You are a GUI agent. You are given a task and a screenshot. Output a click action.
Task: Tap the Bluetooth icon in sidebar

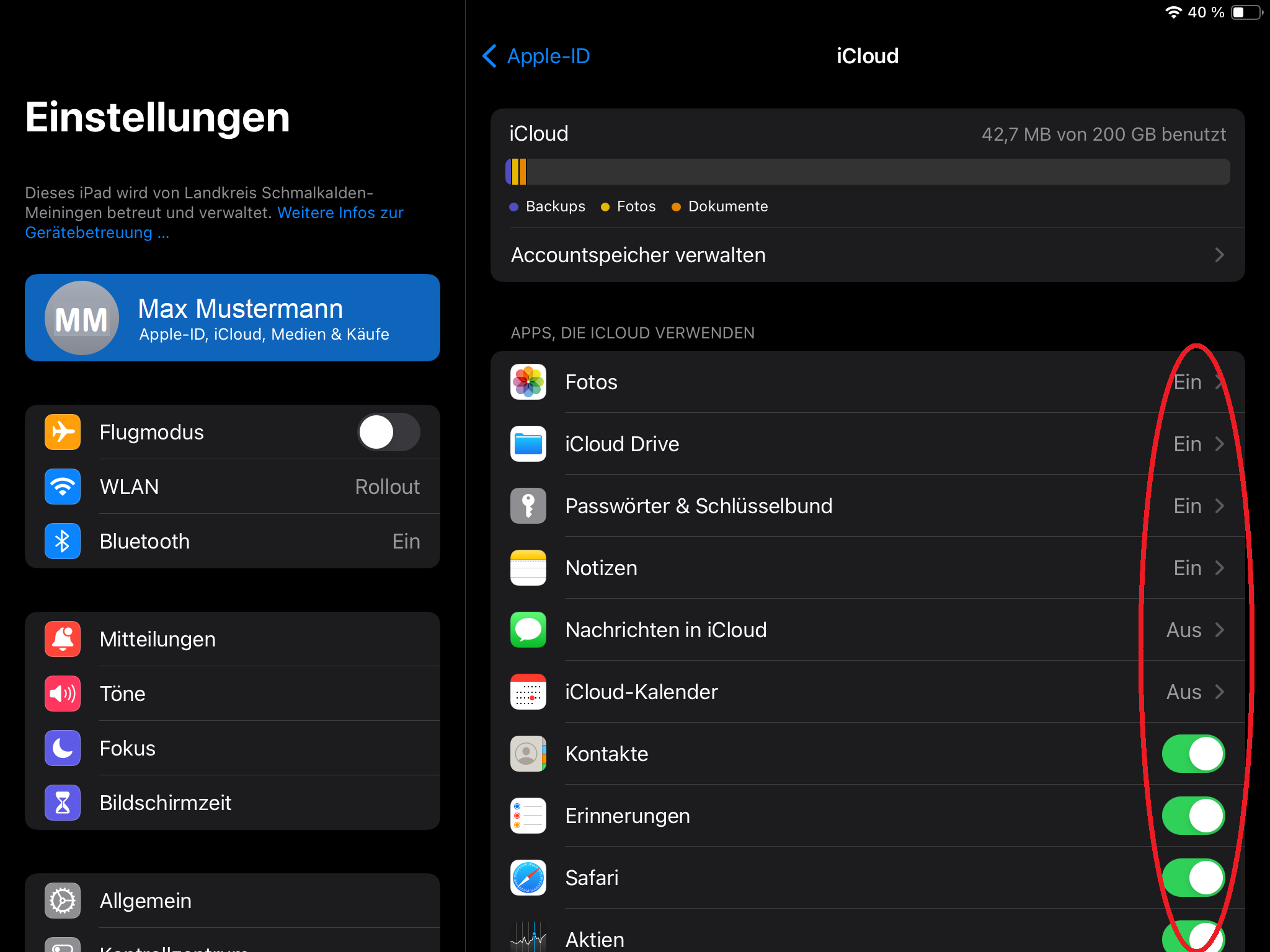click(x=63, y=541)
